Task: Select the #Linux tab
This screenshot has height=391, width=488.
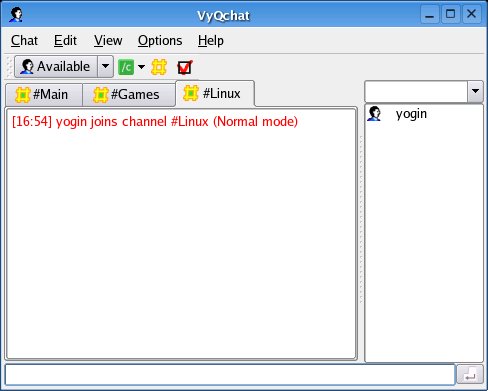Action: (215, 93)
